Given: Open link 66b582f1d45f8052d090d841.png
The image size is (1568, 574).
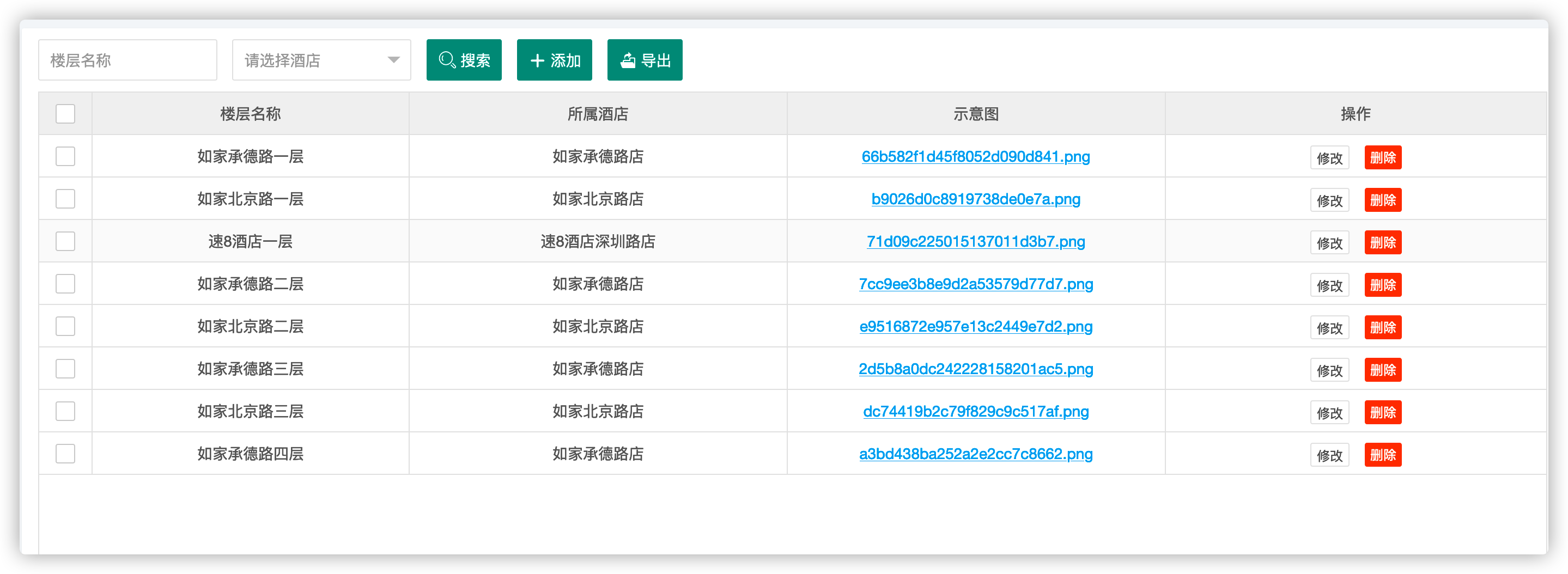Looking at the screenshot, I should (x=976, y=157).
